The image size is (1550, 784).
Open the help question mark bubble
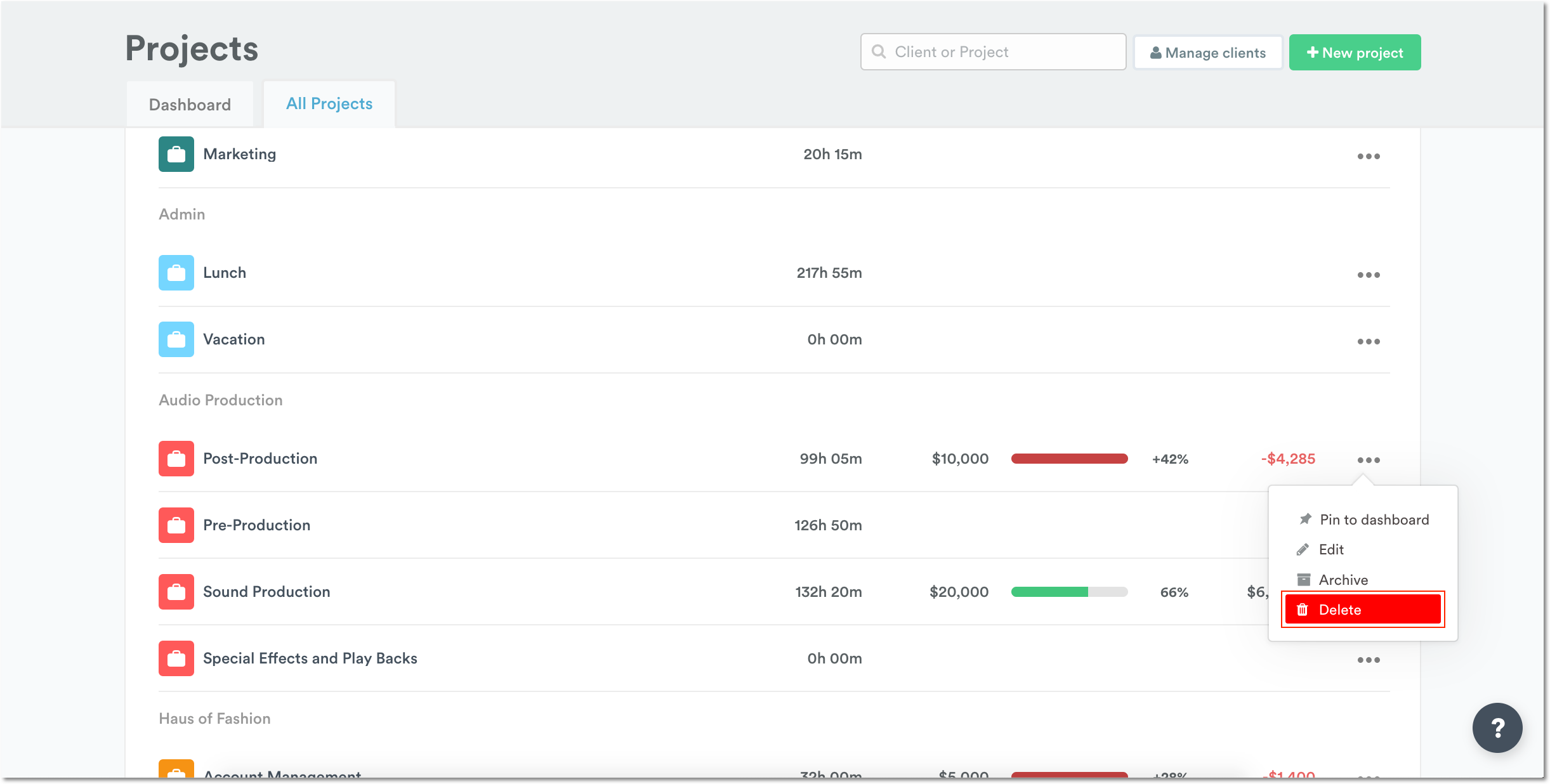1497,728
